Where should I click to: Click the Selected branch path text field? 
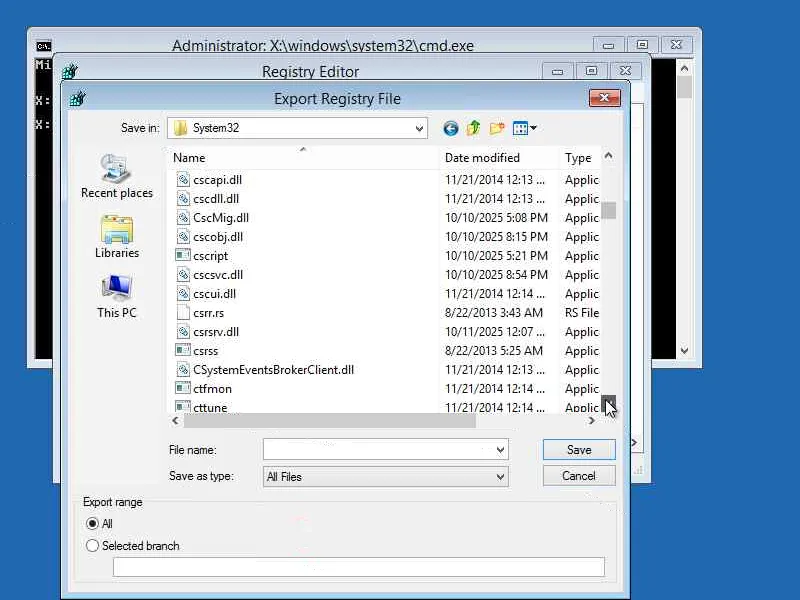[x=359, y=567]
